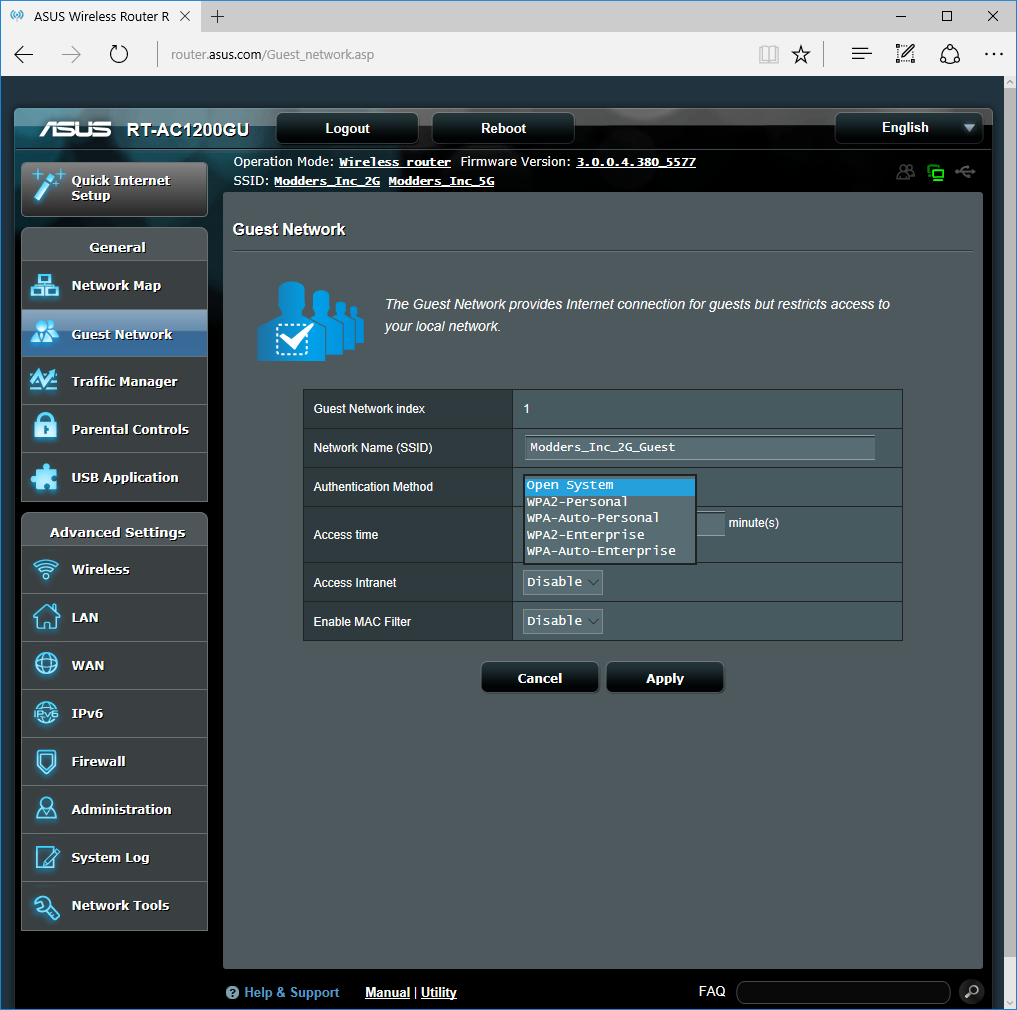Image resolution: width=1017 pixels, height=1010 pixels.
Task: Go back with browser back arrow
Action: click(24, 54)
